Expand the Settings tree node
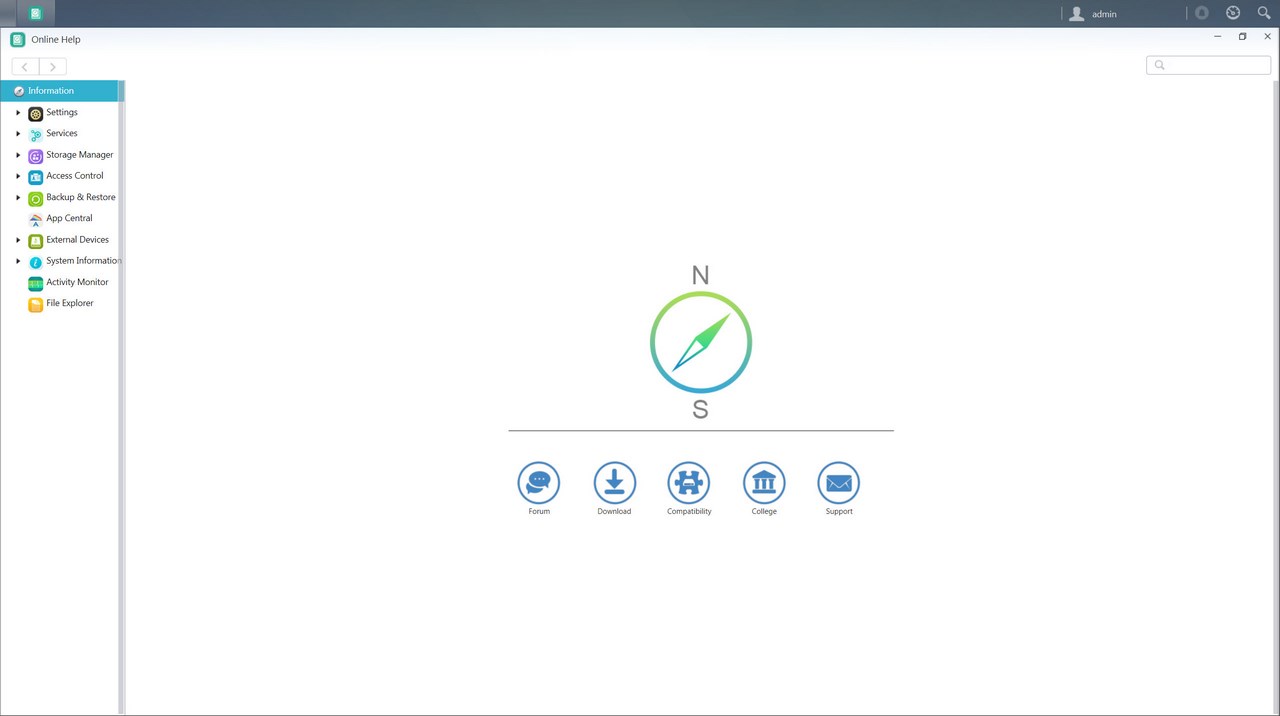 point(18,112)
